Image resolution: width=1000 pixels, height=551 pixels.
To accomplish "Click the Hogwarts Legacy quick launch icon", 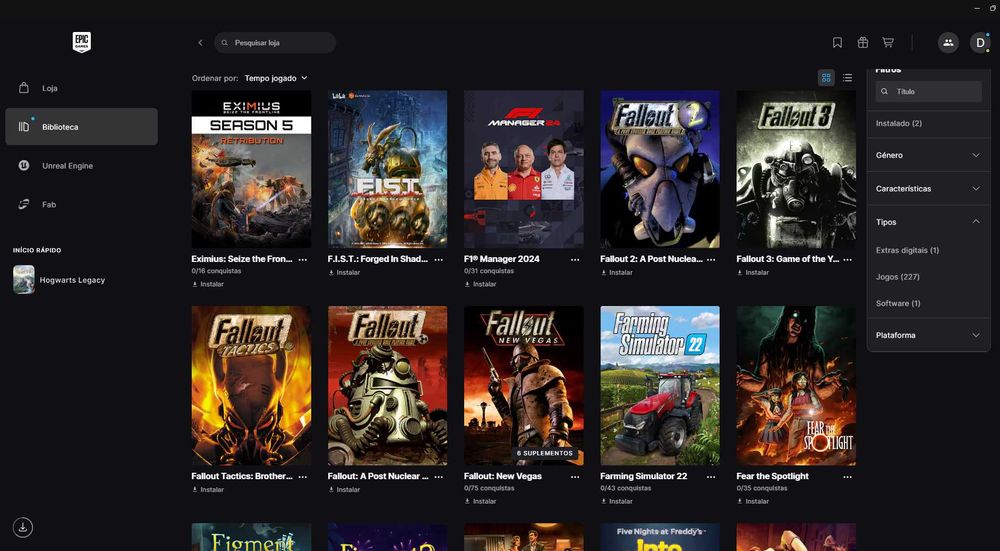I will coord(24,279).
